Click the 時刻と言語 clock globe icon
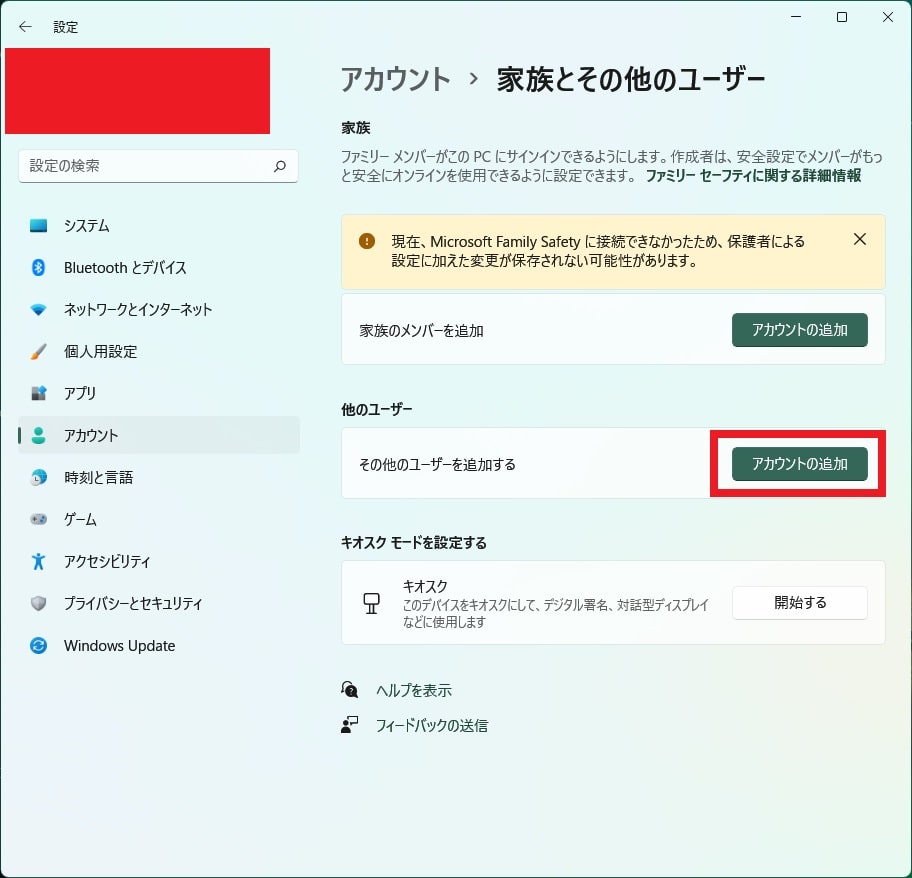Screen dimensions: 912x878 point(38,477)
